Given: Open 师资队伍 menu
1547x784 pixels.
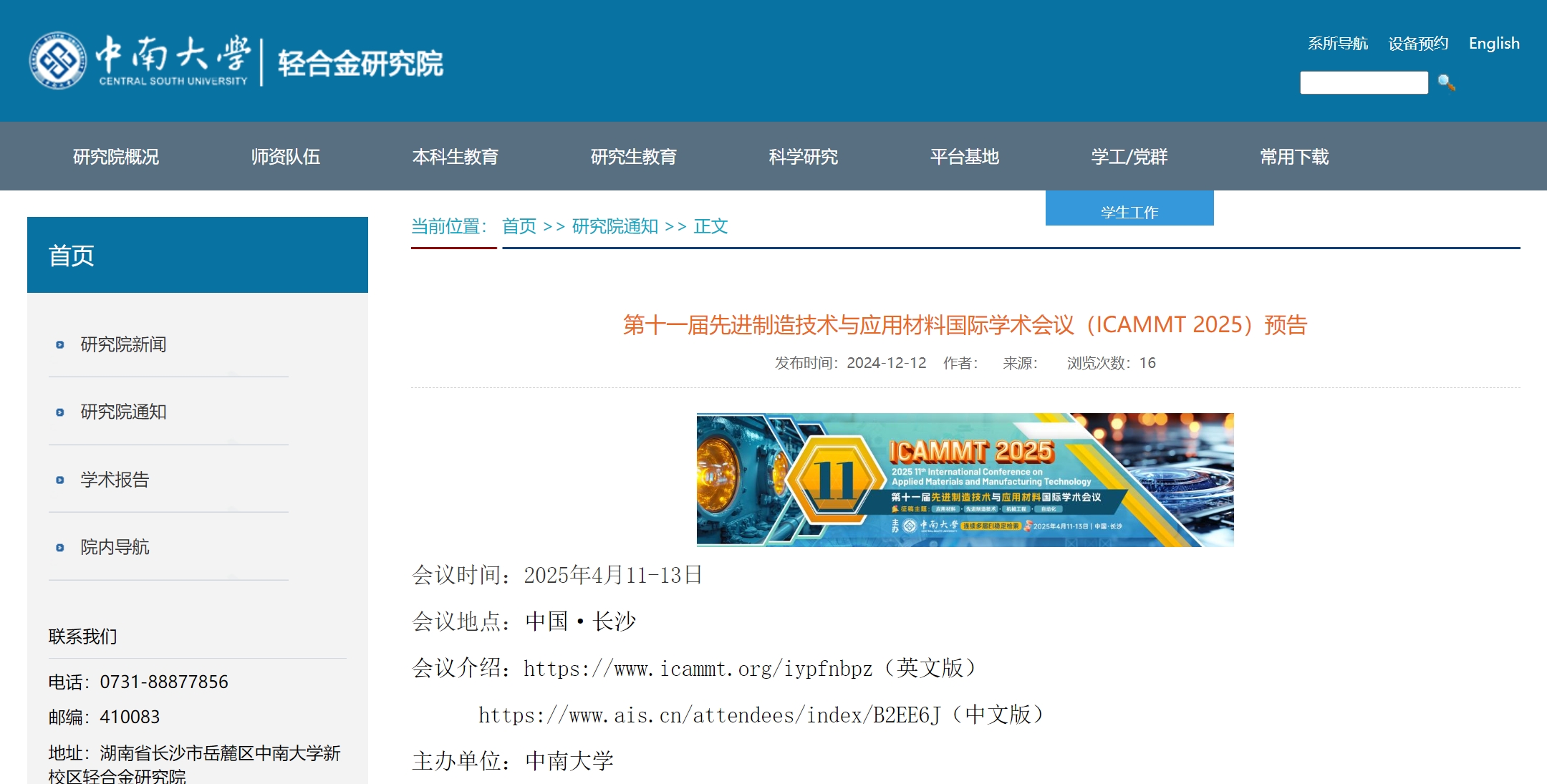Looking at the screenshot, I should click(x=285, y=157).
